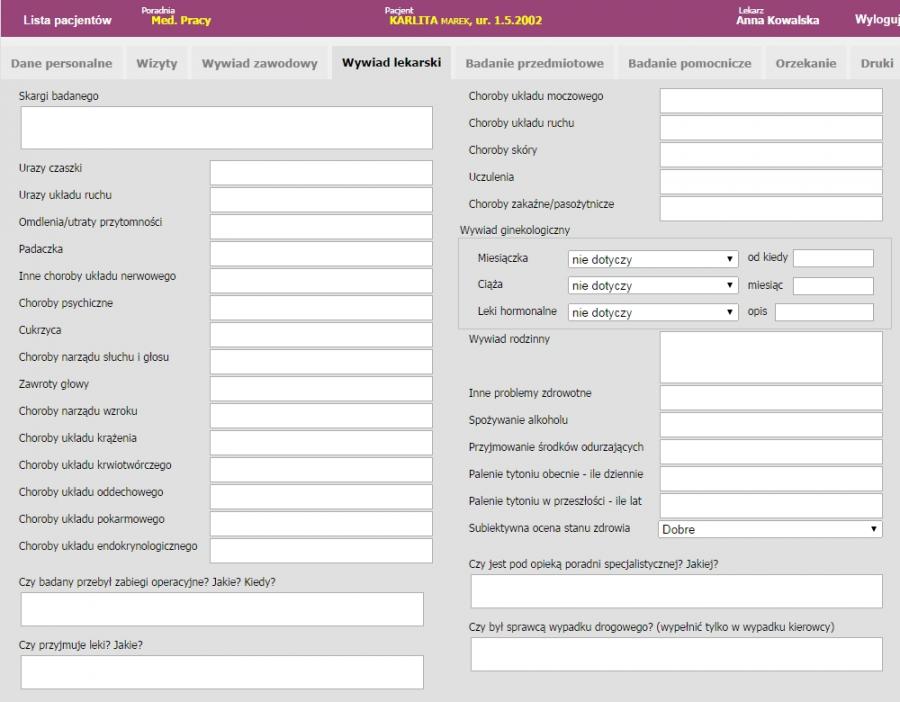Switch to the Badanie pomocnicze tab
This screenshot has width=900, height=702.
pyautogui.click(x=689, y=63)
